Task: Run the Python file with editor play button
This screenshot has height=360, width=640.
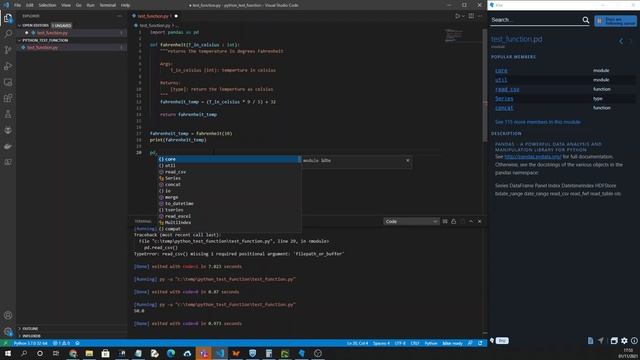Action: [458, 16]
